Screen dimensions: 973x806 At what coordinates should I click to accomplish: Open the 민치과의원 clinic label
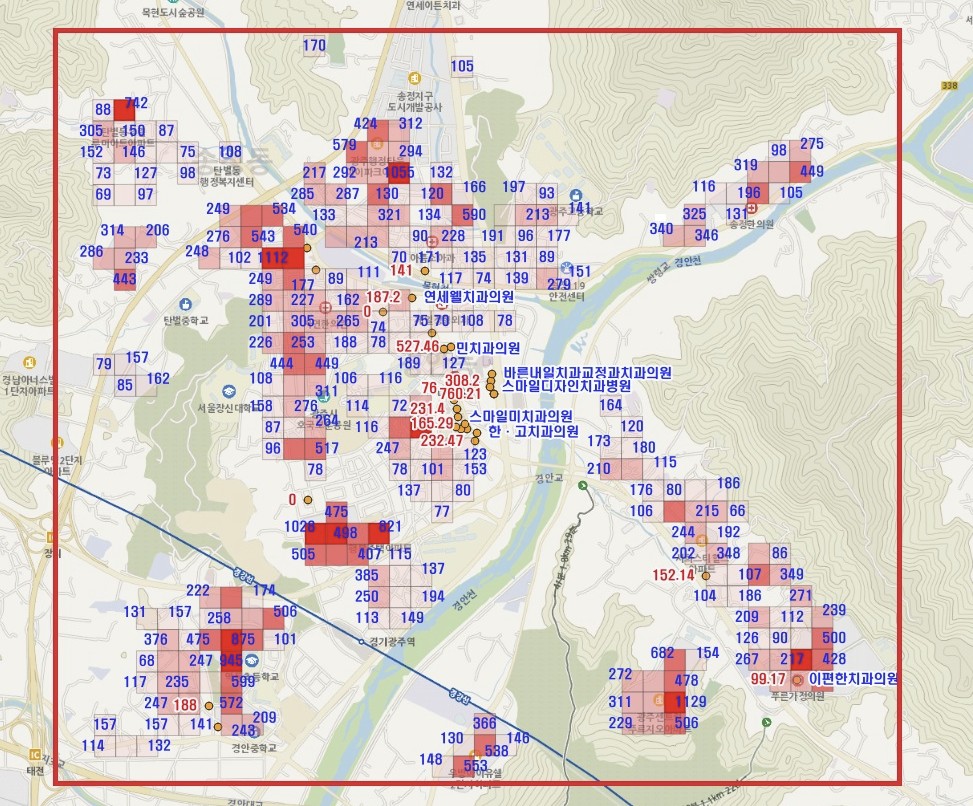pos(488,348)
